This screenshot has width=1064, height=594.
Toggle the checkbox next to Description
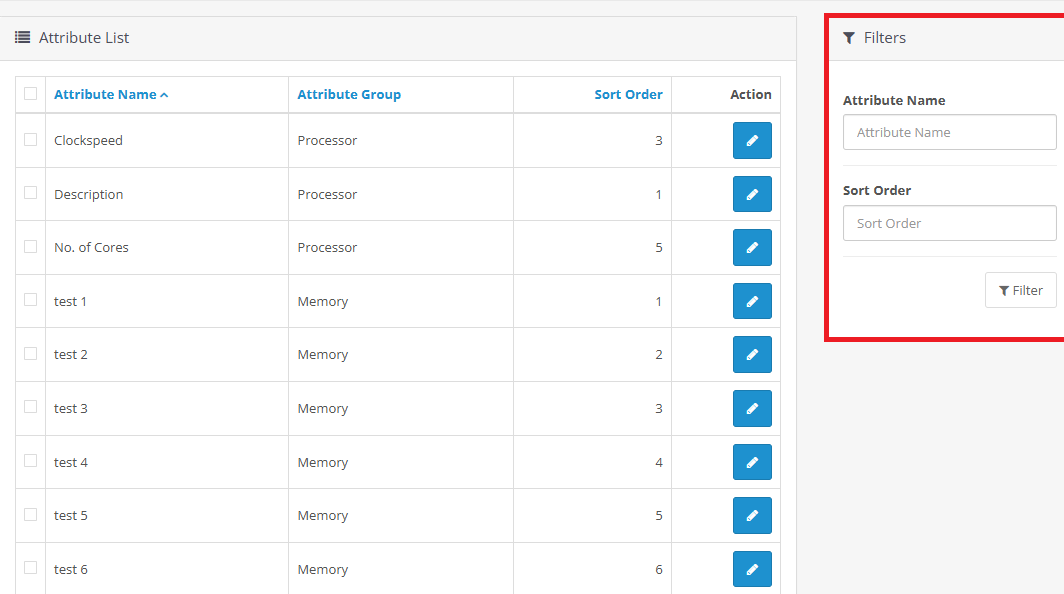pyautogui.click(x=31, y=193)
